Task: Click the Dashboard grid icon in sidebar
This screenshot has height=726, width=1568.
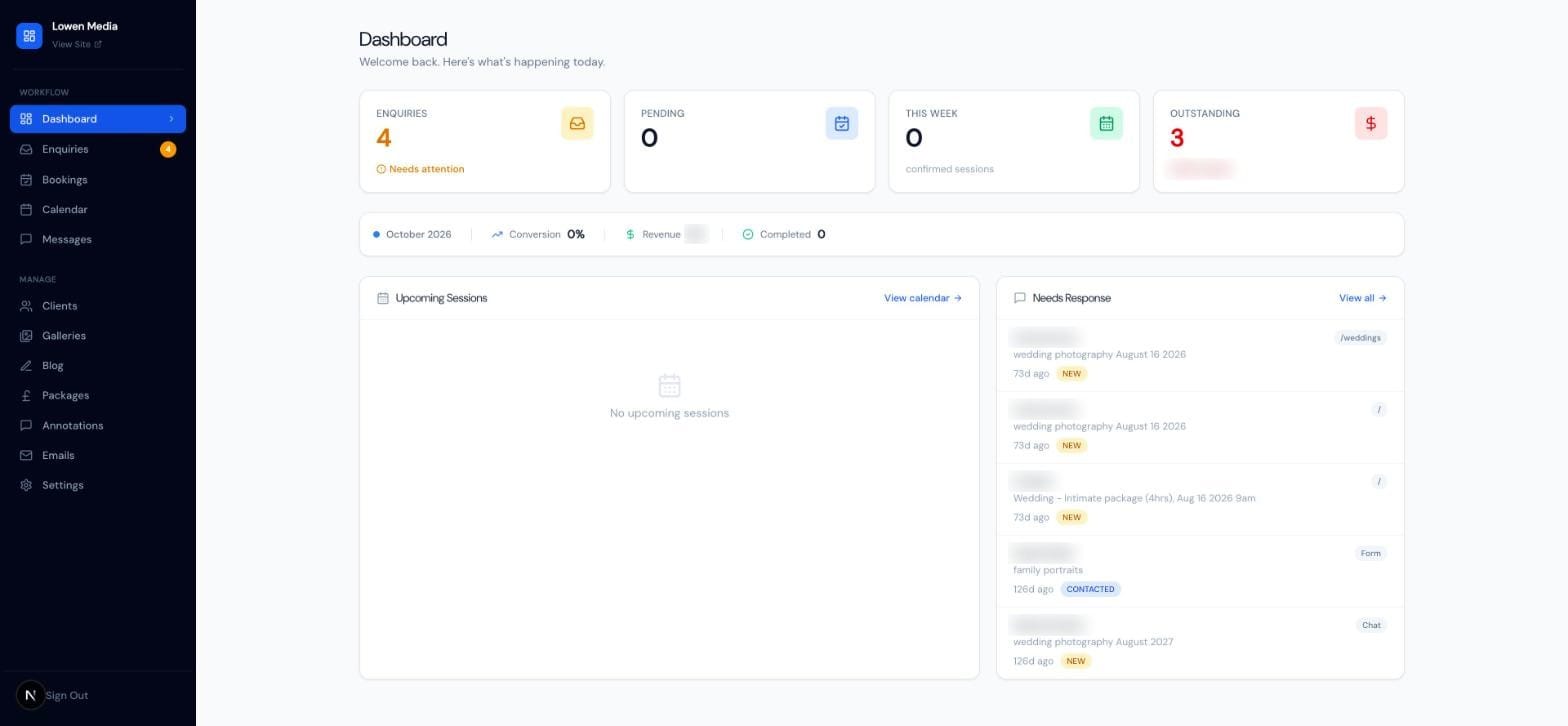Action: [x=26, y=119]
